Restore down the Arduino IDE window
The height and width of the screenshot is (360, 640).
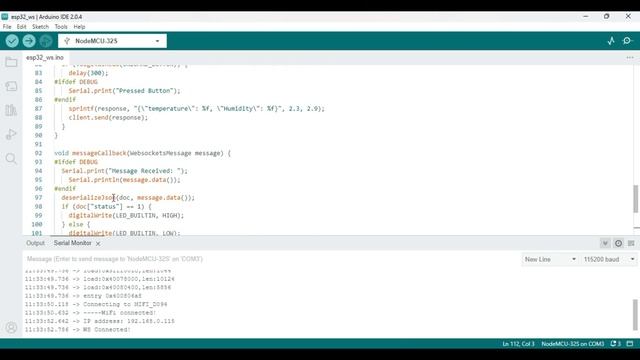point(607,16)
